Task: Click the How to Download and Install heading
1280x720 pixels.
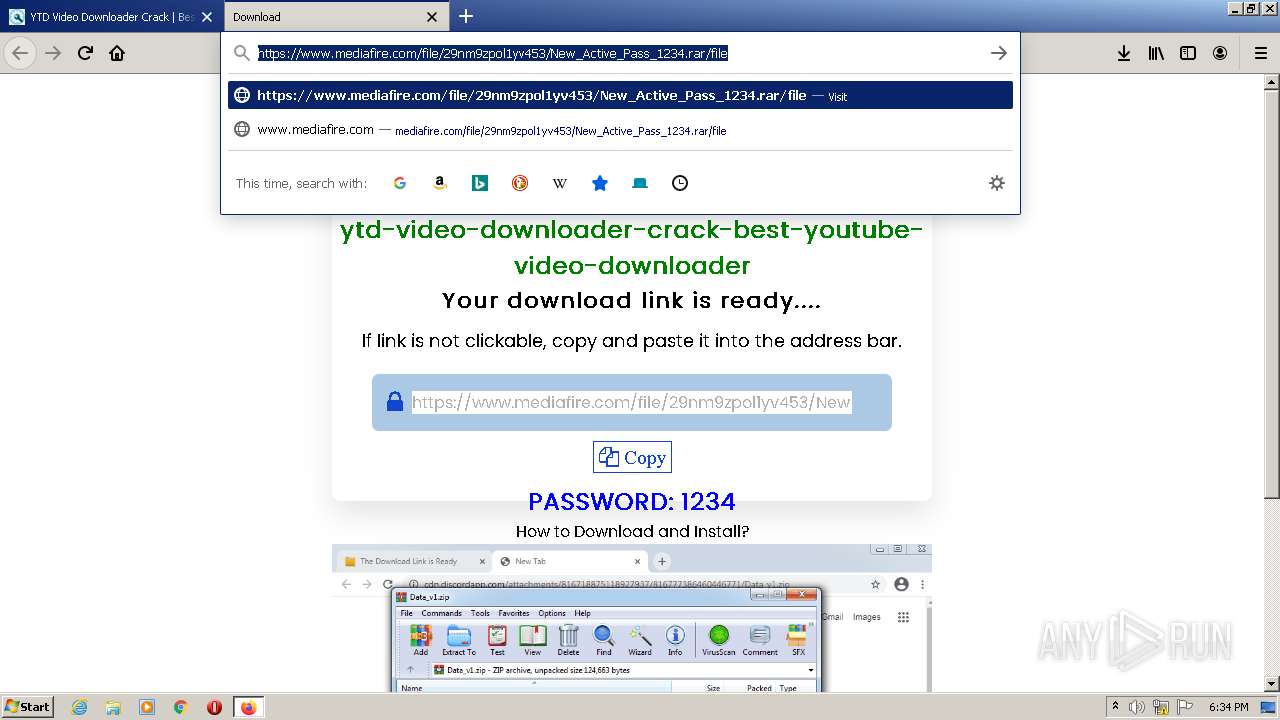Action: click(632, 531)
